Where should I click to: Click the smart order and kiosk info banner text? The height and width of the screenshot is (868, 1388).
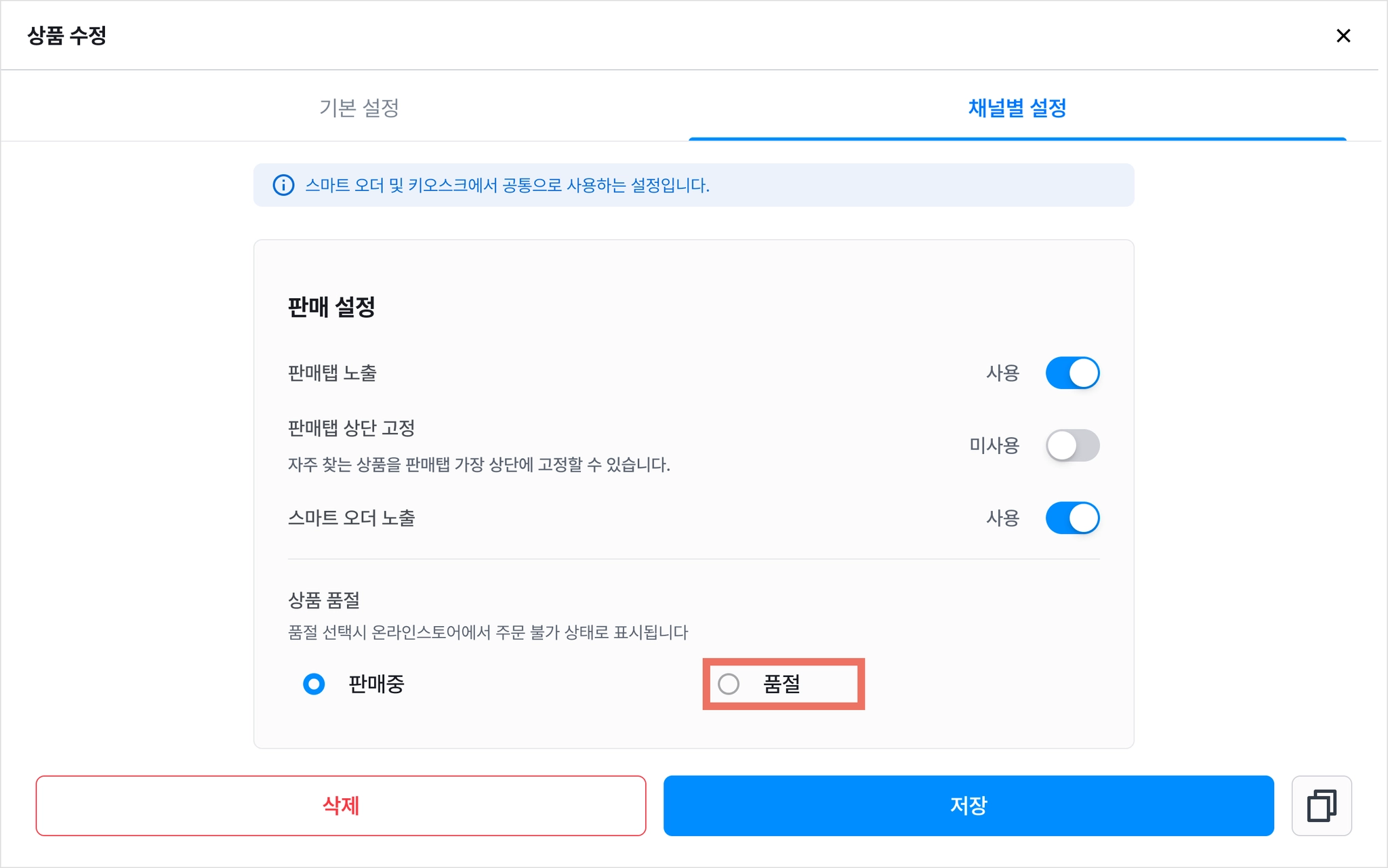[507, 185]
